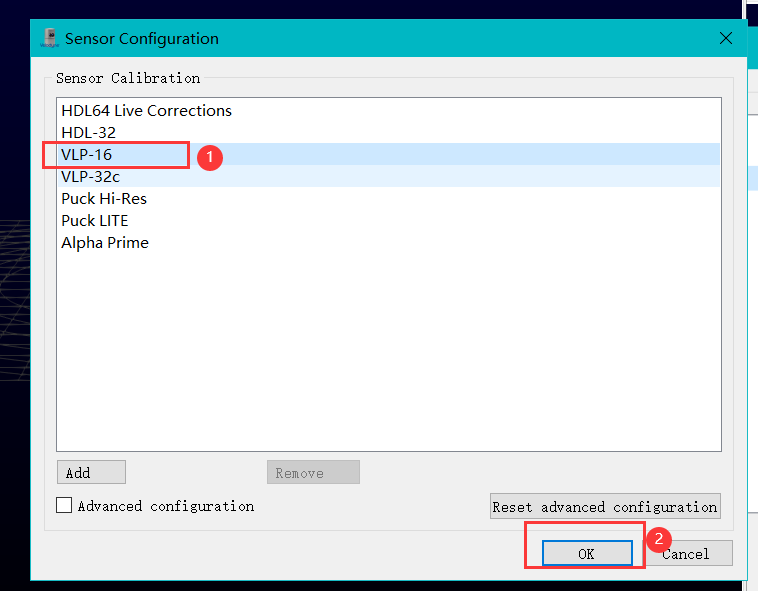Click the Remove button
Viewport: 758px width, 591px height.
click(313, 472)
